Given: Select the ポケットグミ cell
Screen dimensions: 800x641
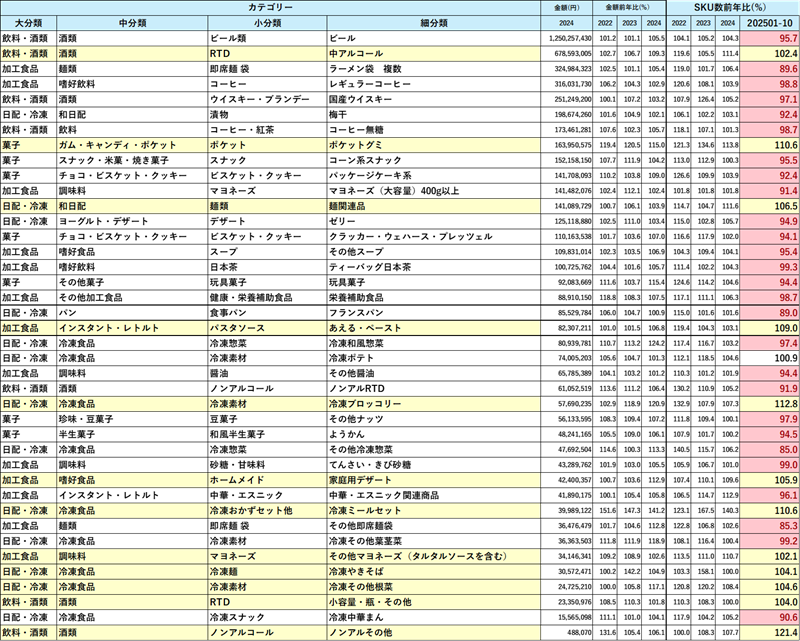Looking at the screenshot, I should (x=433, y=145).
